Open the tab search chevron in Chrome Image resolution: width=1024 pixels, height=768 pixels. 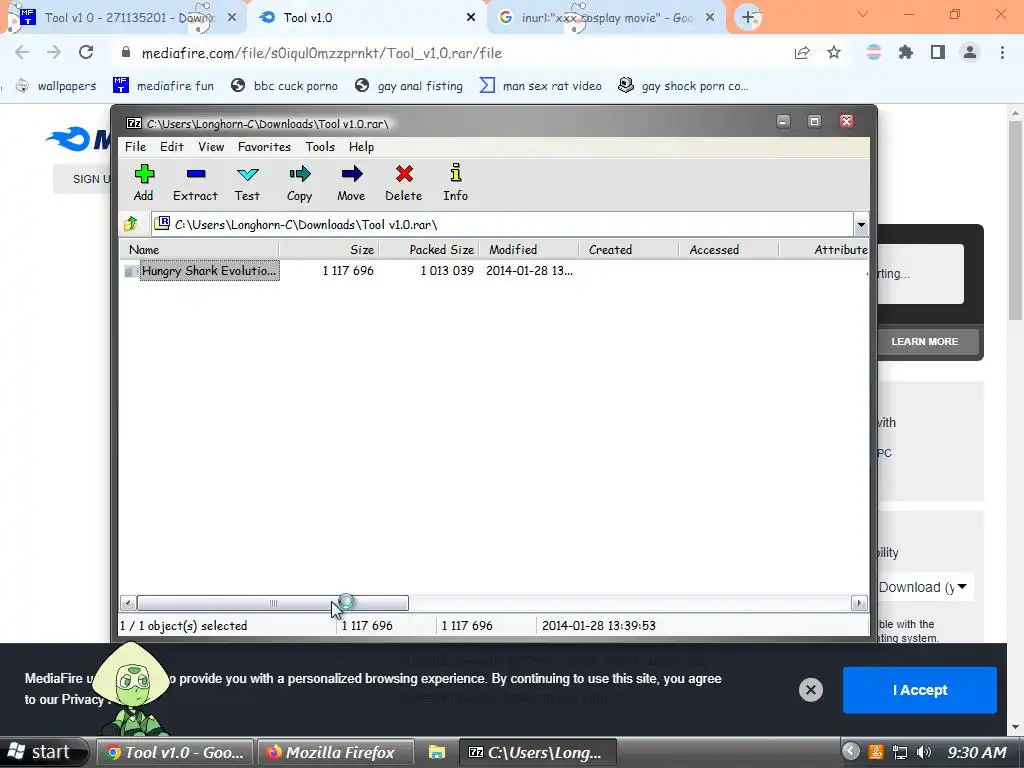863,14
